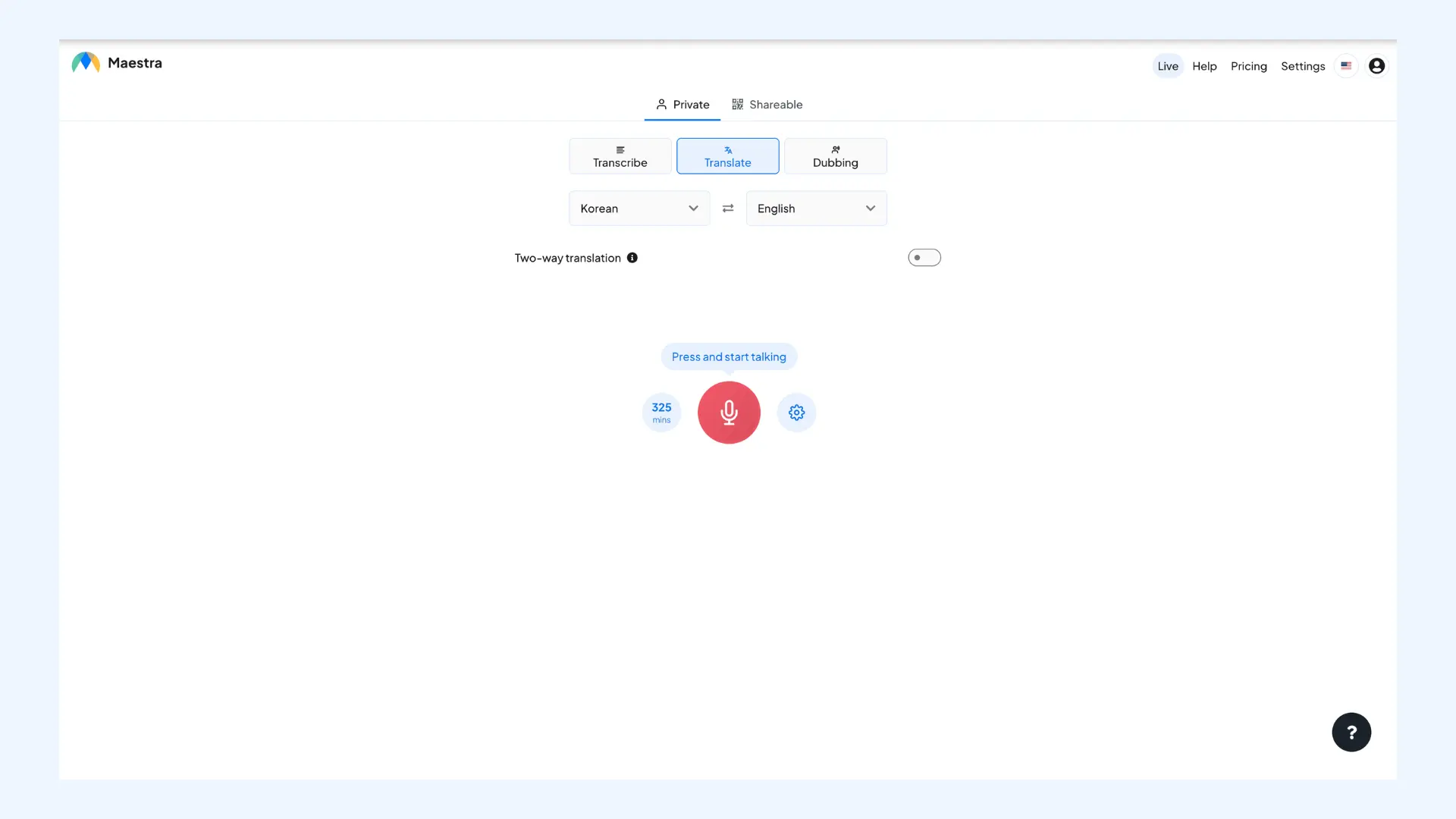
Task: Open the account profile icon
Action: [x=1376, y=66]
